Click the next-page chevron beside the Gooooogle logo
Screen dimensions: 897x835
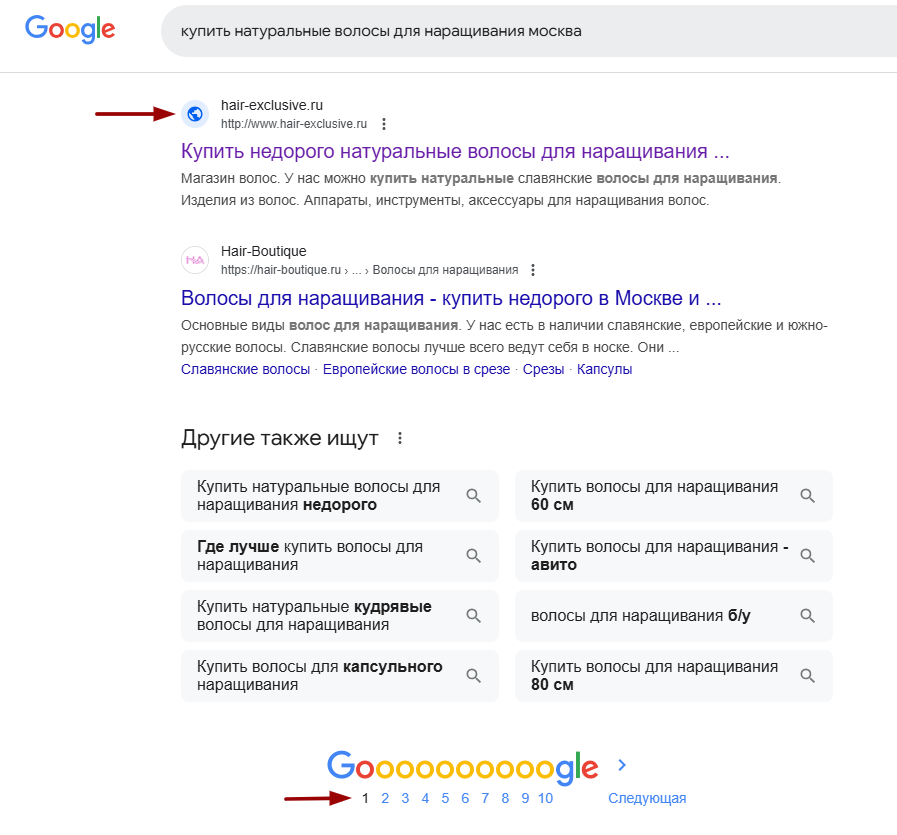622,765
